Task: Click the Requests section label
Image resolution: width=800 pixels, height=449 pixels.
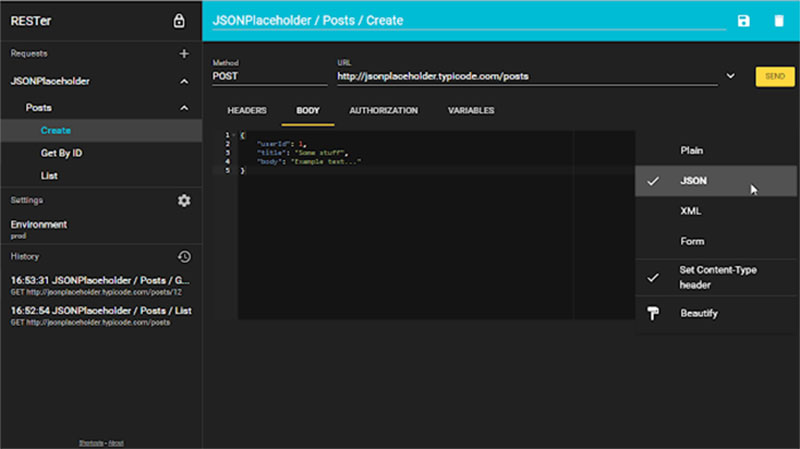Action: click(x=29, y=54)
